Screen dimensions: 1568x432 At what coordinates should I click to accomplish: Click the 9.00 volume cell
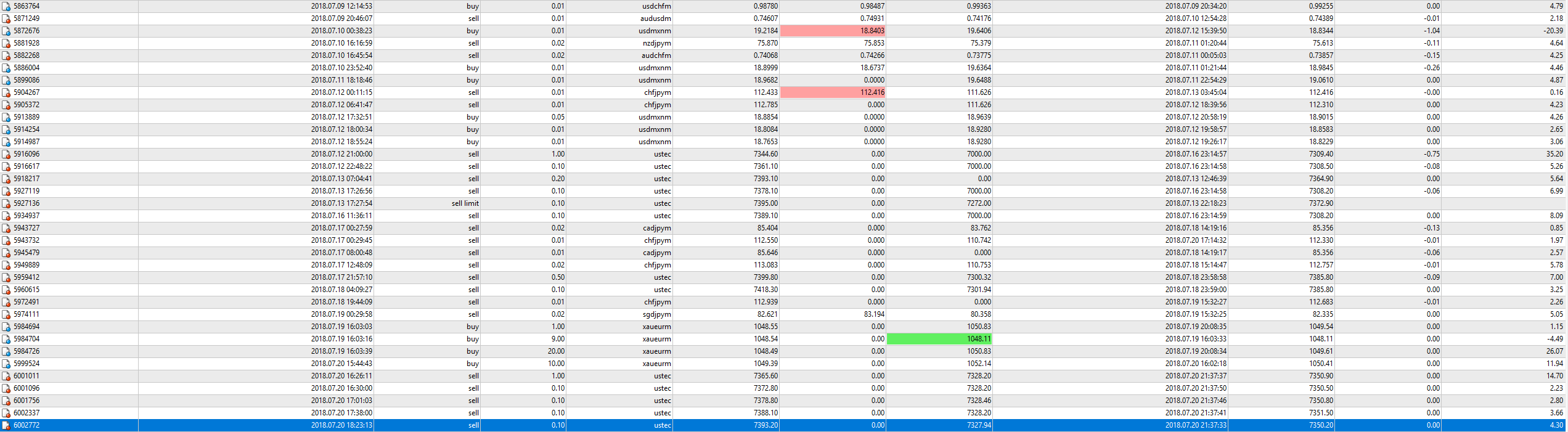pyautogui.click(x=558, y=339)
